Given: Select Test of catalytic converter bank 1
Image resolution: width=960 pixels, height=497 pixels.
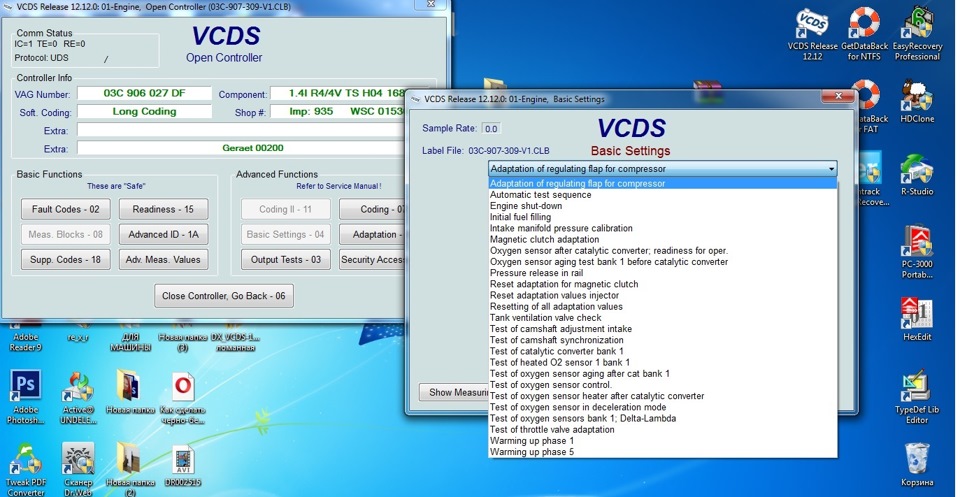Looking at the screenshot, I should click(662, 351).
